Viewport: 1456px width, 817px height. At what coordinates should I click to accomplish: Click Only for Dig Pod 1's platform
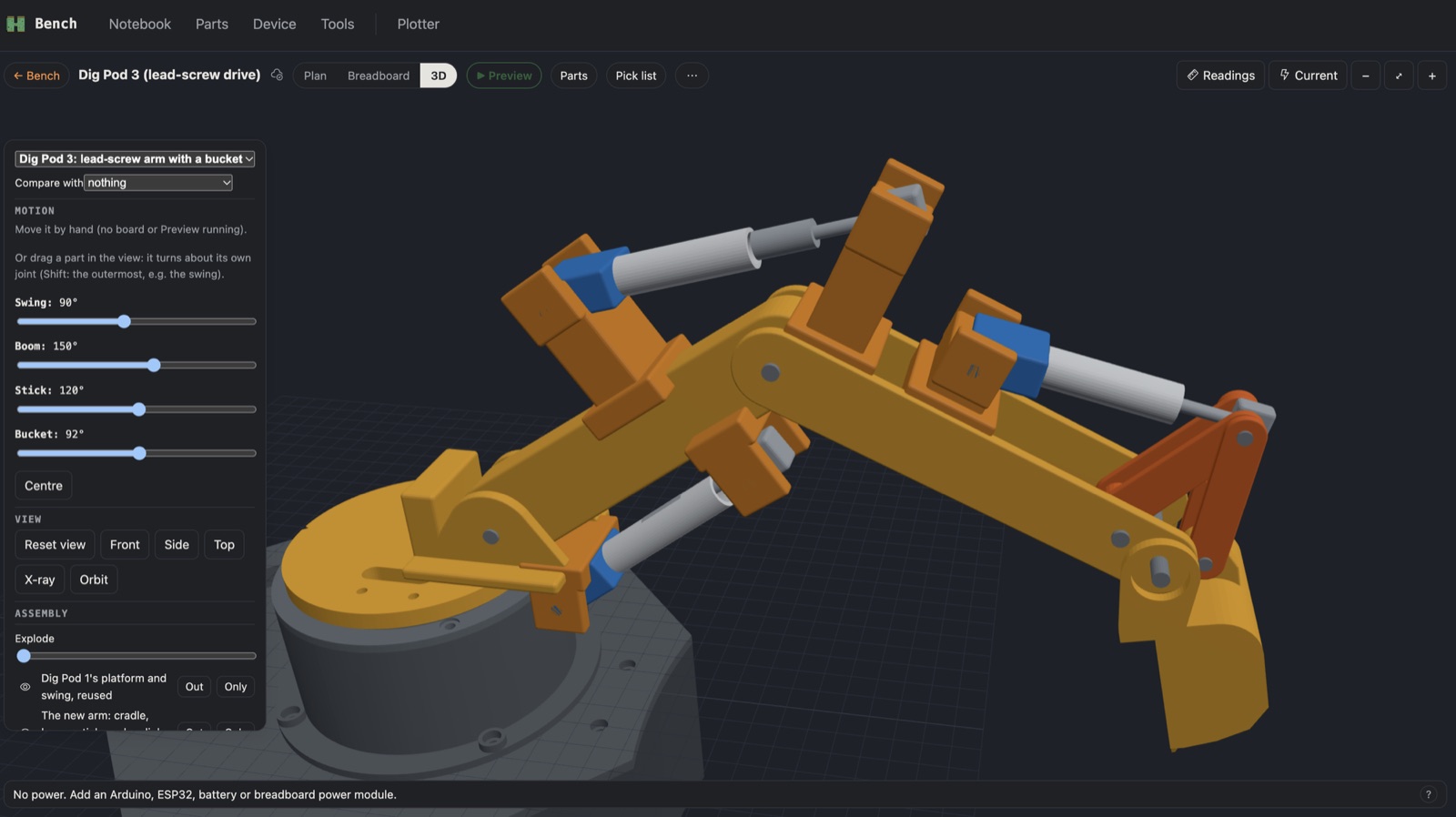(x=236, y=687)
